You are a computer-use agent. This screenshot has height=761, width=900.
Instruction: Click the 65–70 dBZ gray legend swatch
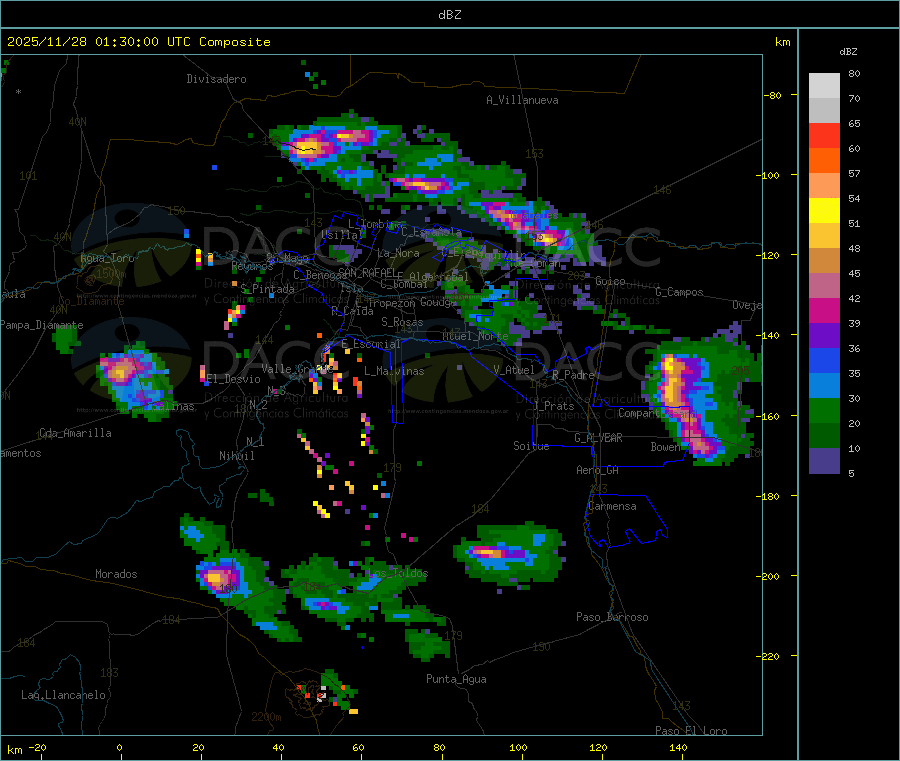[x=824, y=111]
